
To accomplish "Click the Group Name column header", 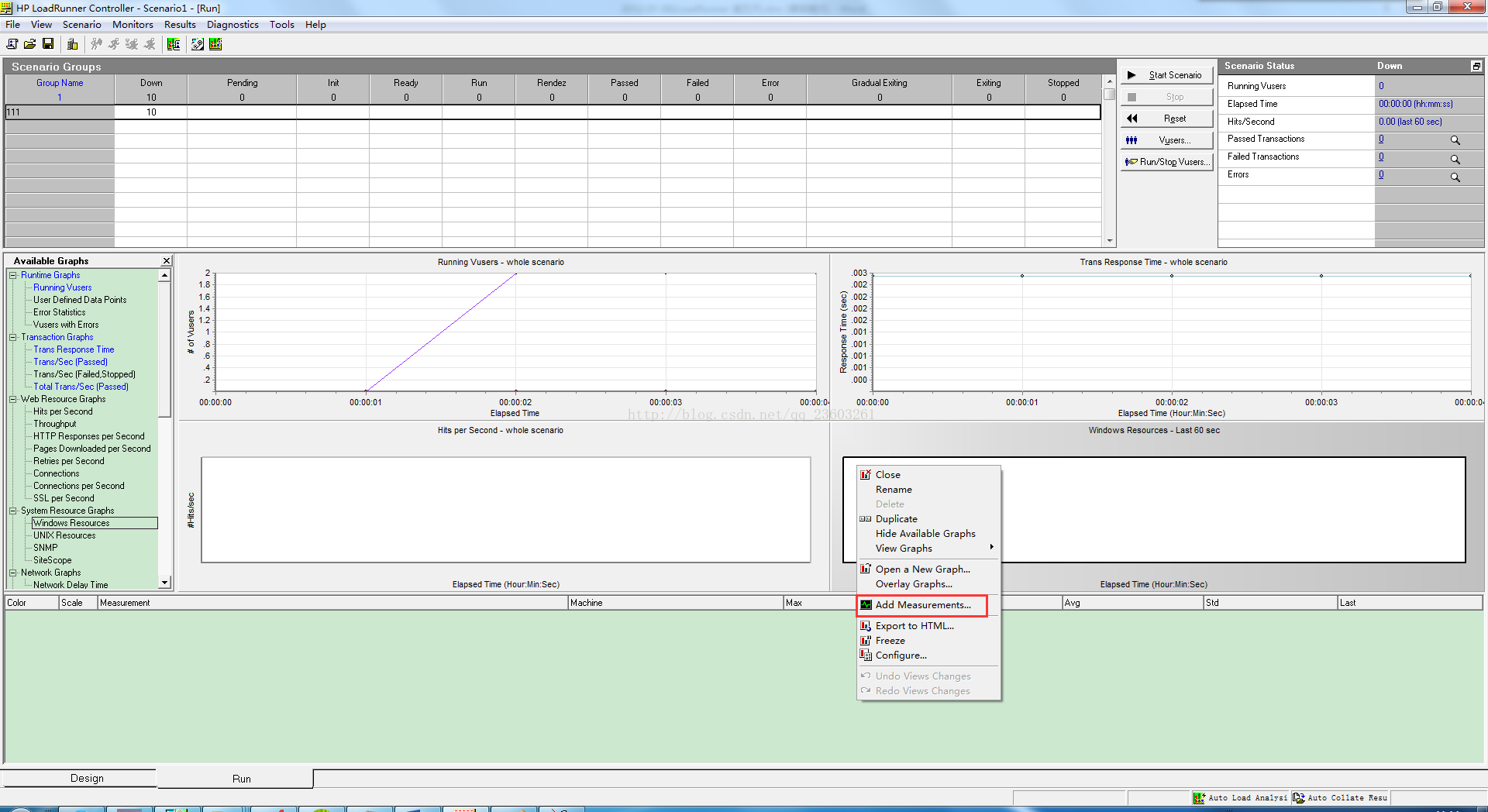I will pyautogui.click(x=60, y=83).
